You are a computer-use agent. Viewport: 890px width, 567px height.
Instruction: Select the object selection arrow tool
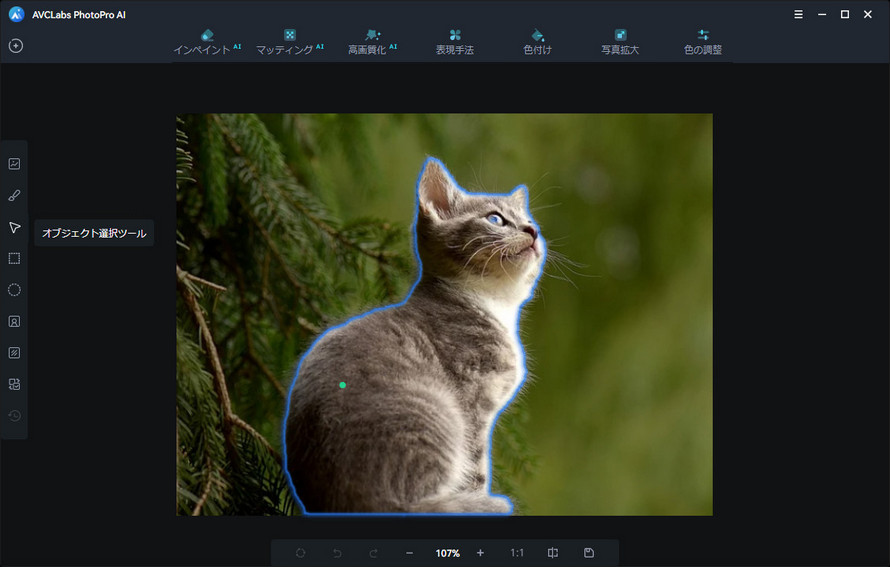pos(14,228)
